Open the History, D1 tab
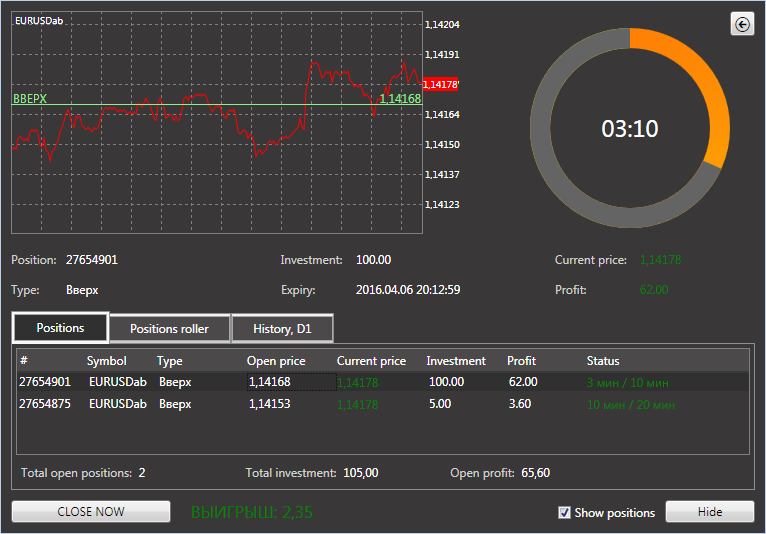 pos(282,329)
